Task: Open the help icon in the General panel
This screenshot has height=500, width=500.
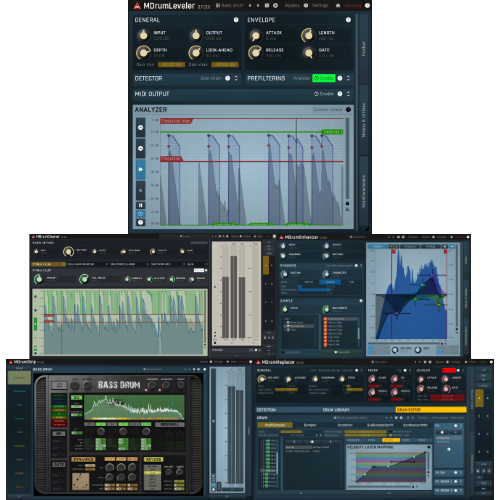Action: tap(236, 20)
